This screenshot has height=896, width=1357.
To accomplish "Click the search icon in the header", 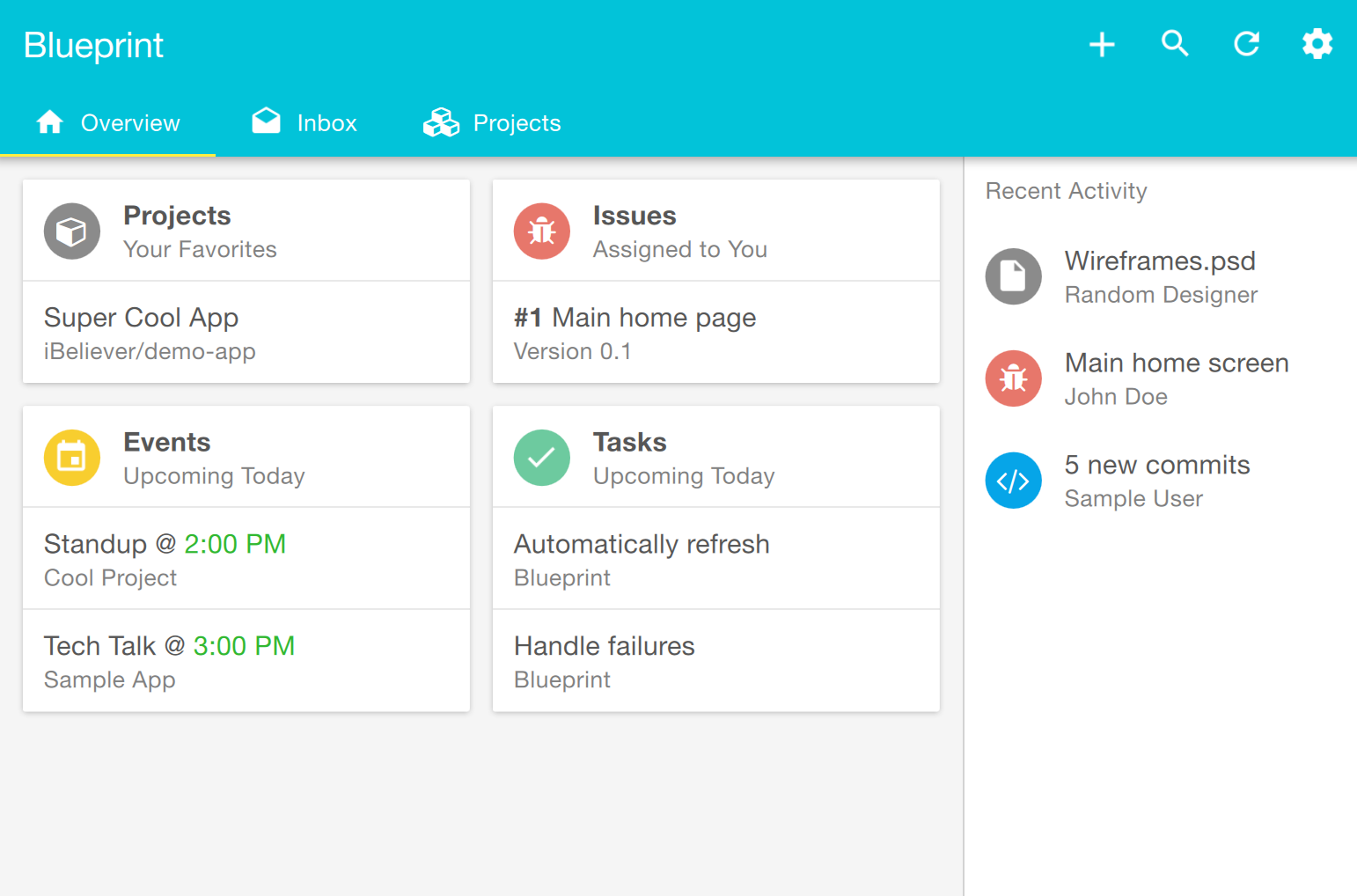I will click(x=1176, y=44).
